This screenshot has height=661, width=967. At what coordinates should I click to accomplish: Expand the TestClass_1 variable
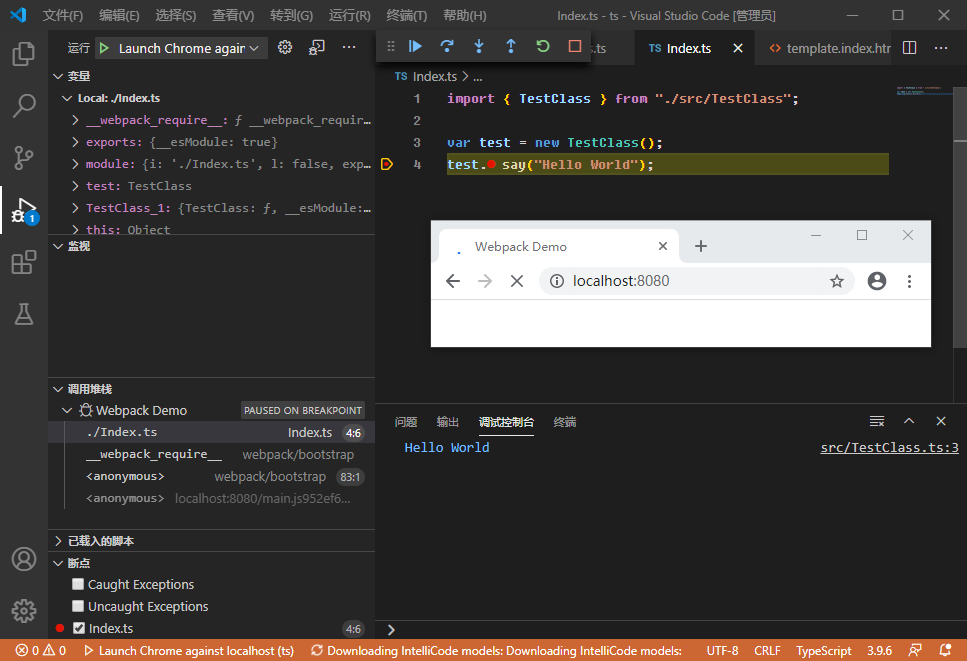75,208
